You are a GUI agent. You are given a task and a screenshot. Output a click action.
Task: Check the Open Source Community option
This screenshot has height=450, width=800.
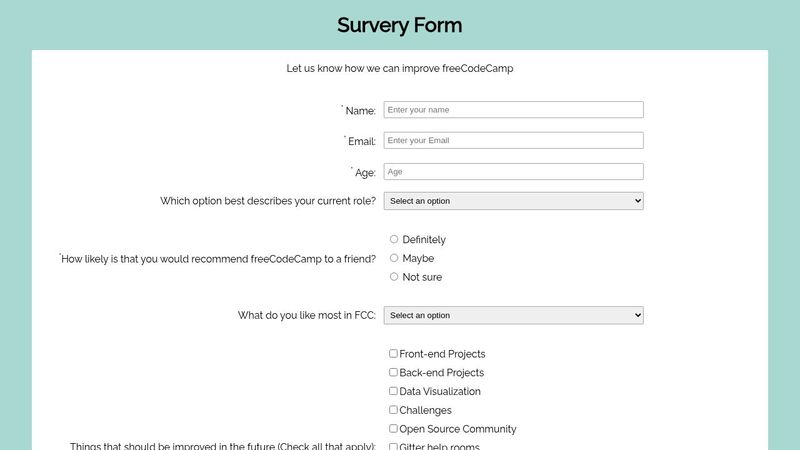click(x=394, y=428)
